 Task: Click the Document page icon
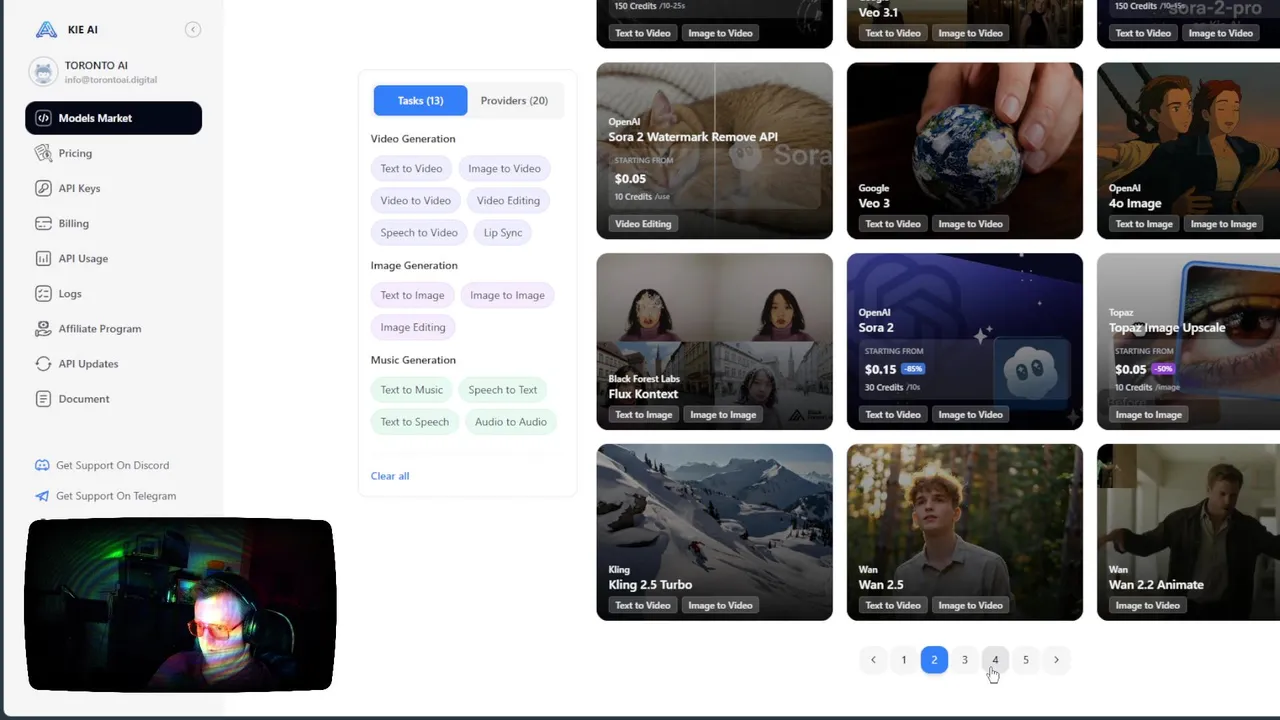[43, 398]
